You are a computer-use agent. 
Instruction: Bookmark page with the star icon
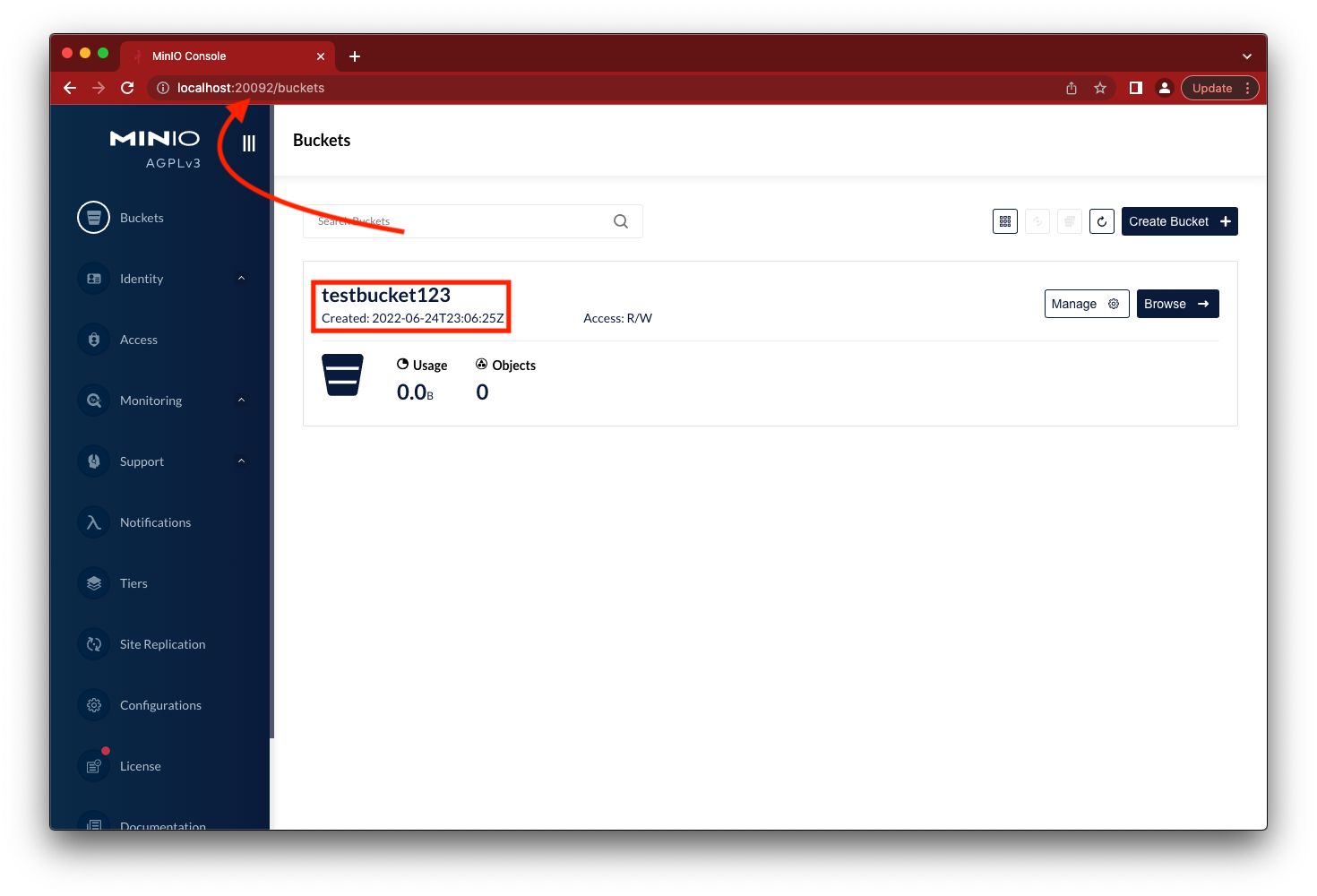point(1100,88)
